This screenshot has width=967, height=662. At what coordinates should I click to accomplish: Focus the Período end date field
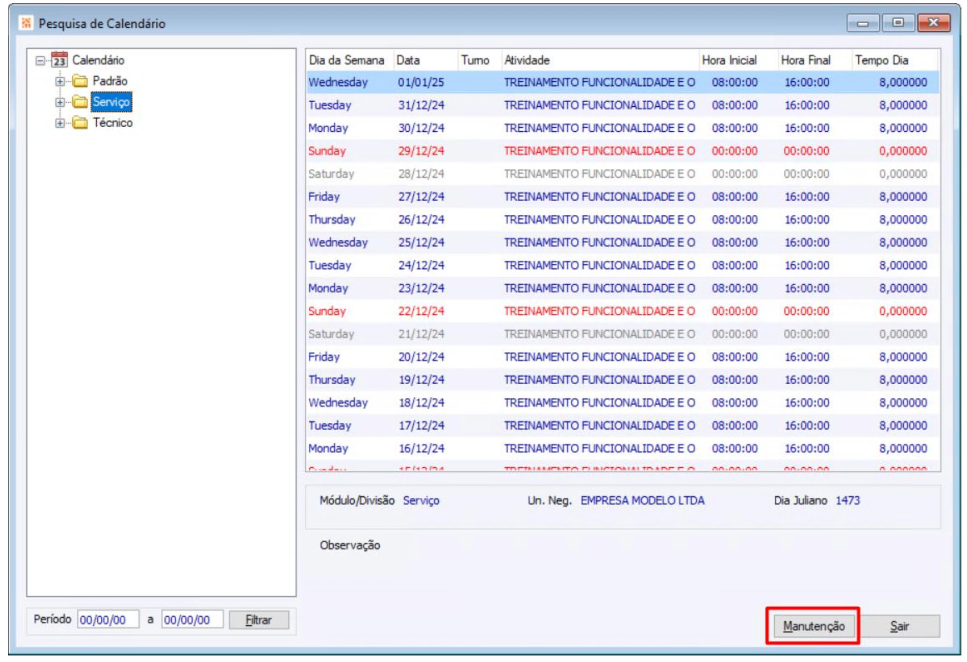point(192,620)
